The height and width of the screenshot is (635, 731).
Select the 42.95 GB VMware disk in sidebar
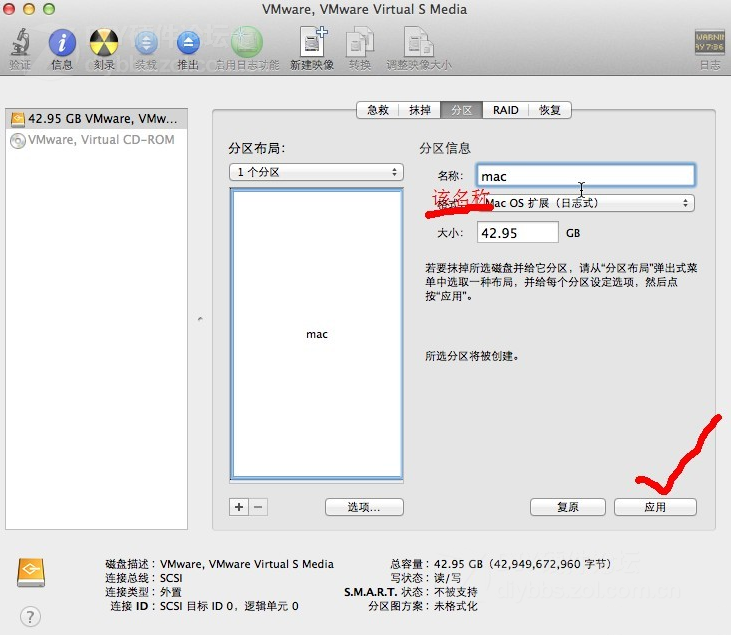[x=97, y=119]
